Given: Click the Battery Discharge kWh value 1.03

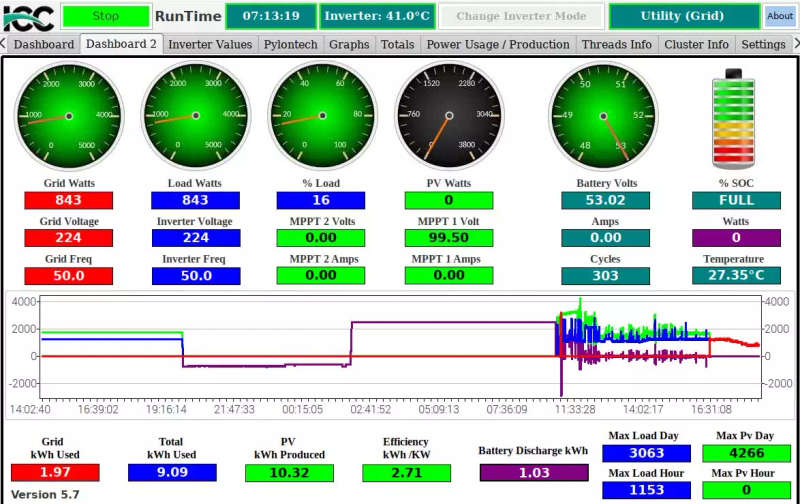Looking at the screenshot, I should pyautogui.click(x=534, y=473).
